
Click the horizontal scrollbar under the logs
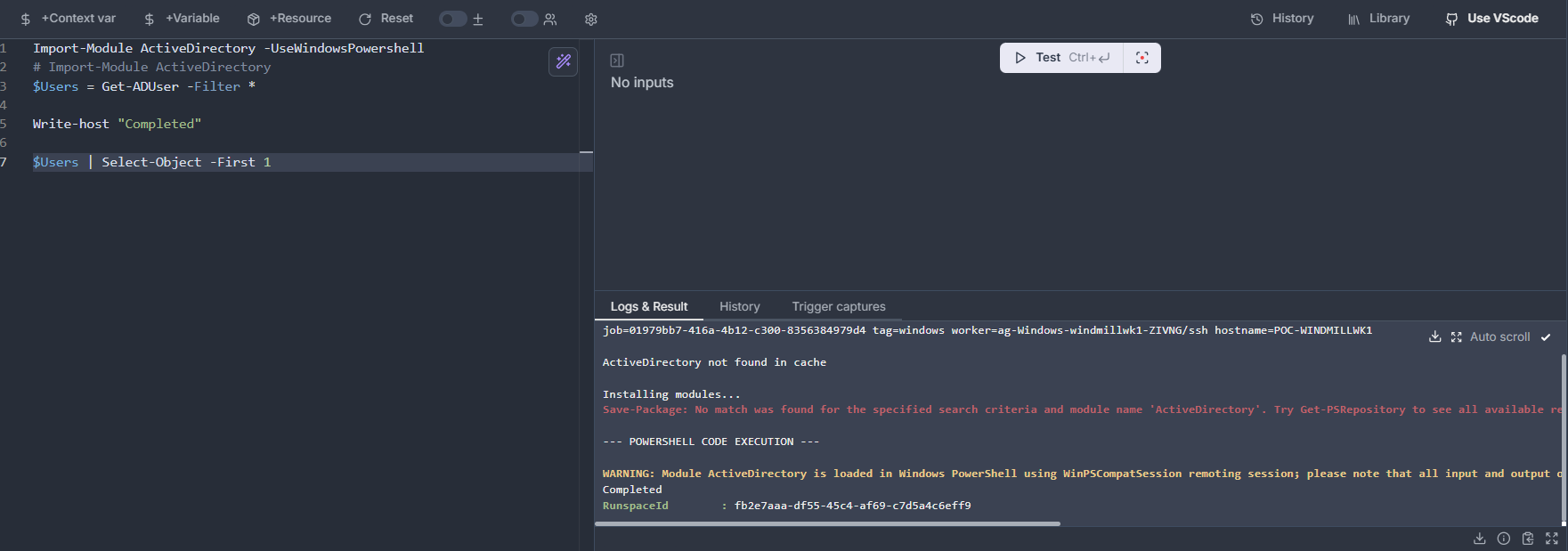point(827,523)
